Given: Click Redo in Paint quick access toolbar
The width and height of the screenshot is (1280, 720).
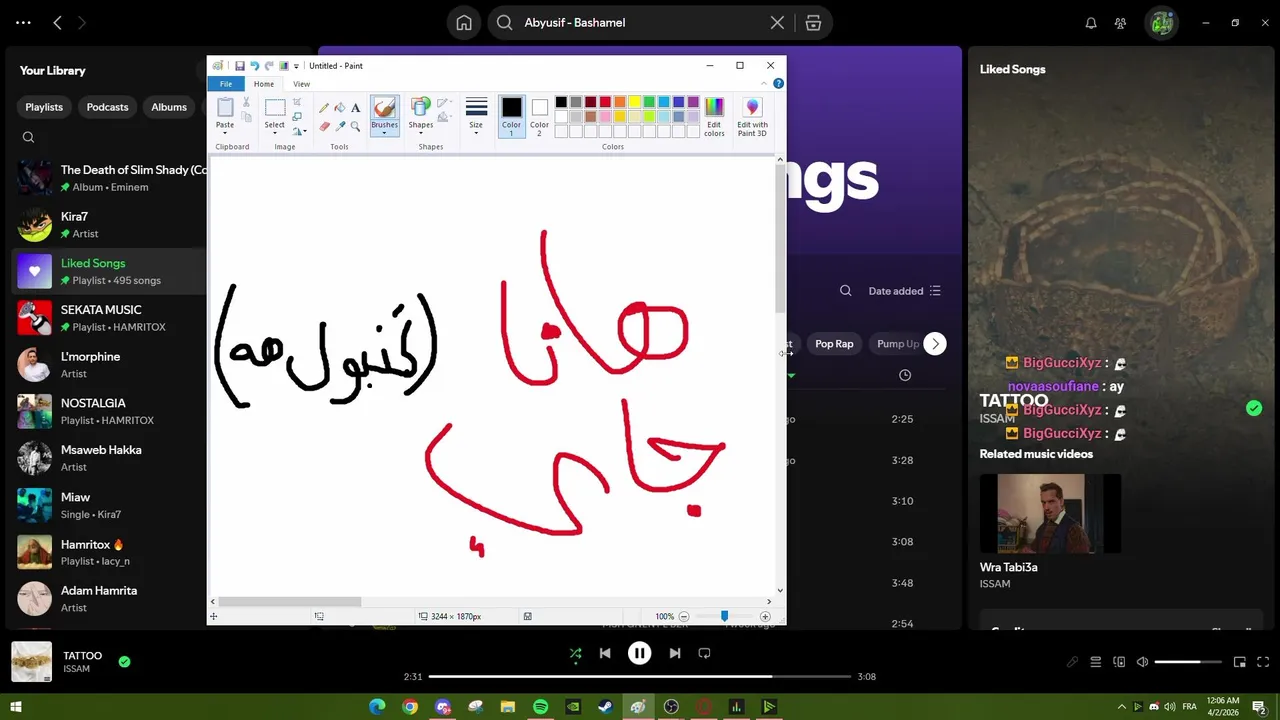Looking at the screenshot, I should pyautogui.click(x=268, y=66).
